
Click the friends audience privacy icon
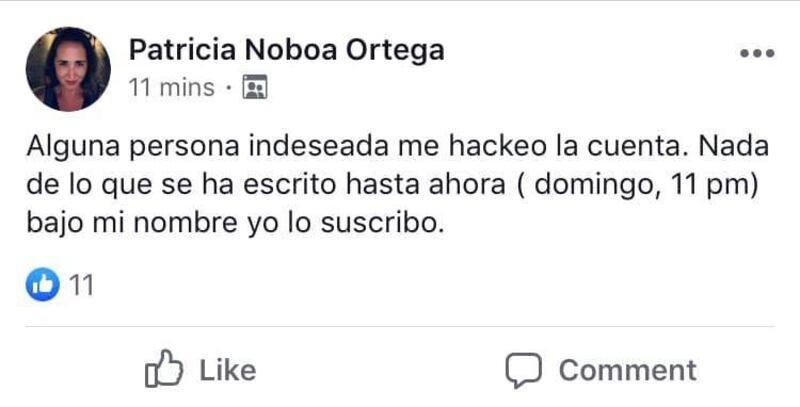(255, 87)
